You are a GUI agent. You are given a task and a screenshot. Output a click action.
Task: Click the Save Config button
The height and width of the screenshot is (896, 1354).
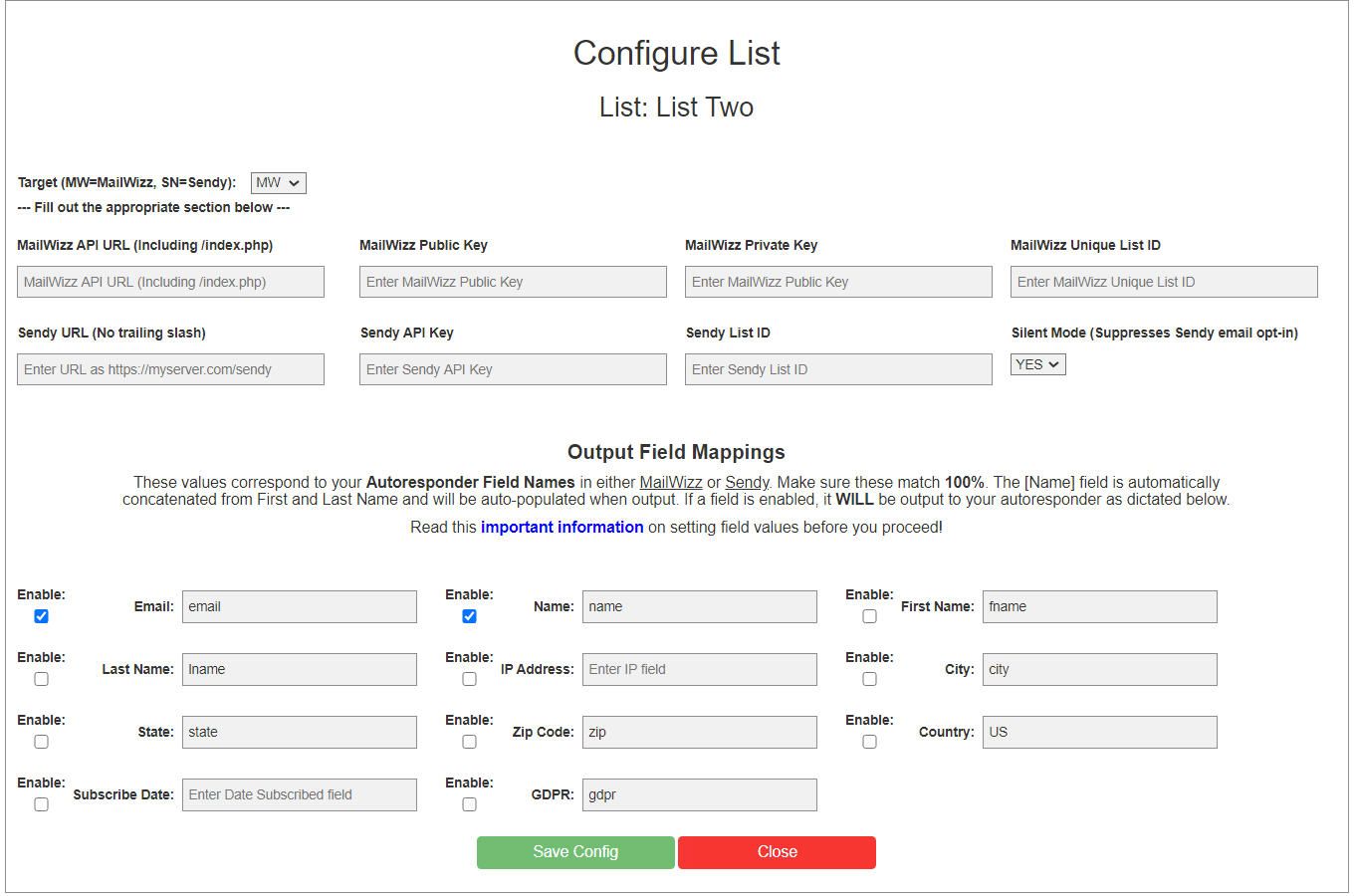pos(575,852)
